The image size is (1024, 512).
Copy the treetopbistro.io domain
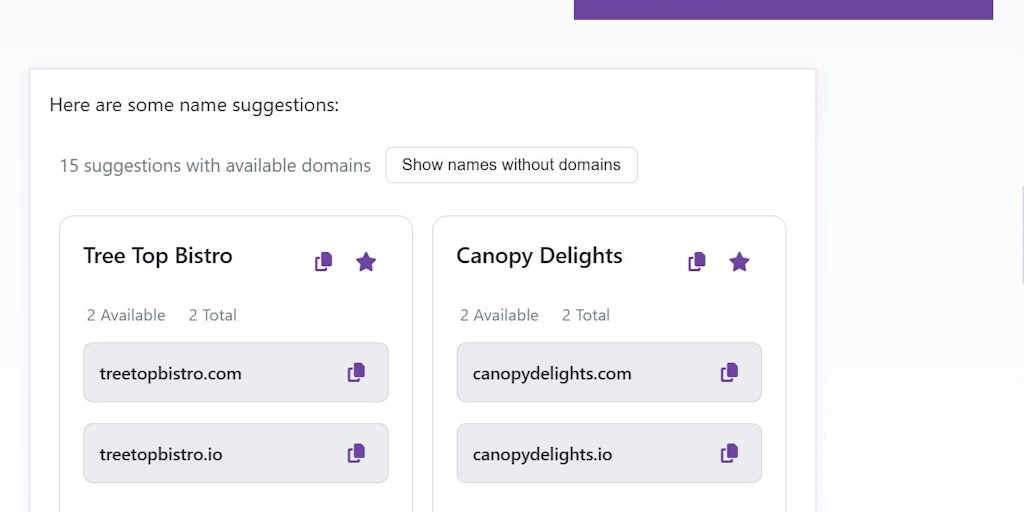(x=356, y=454)
